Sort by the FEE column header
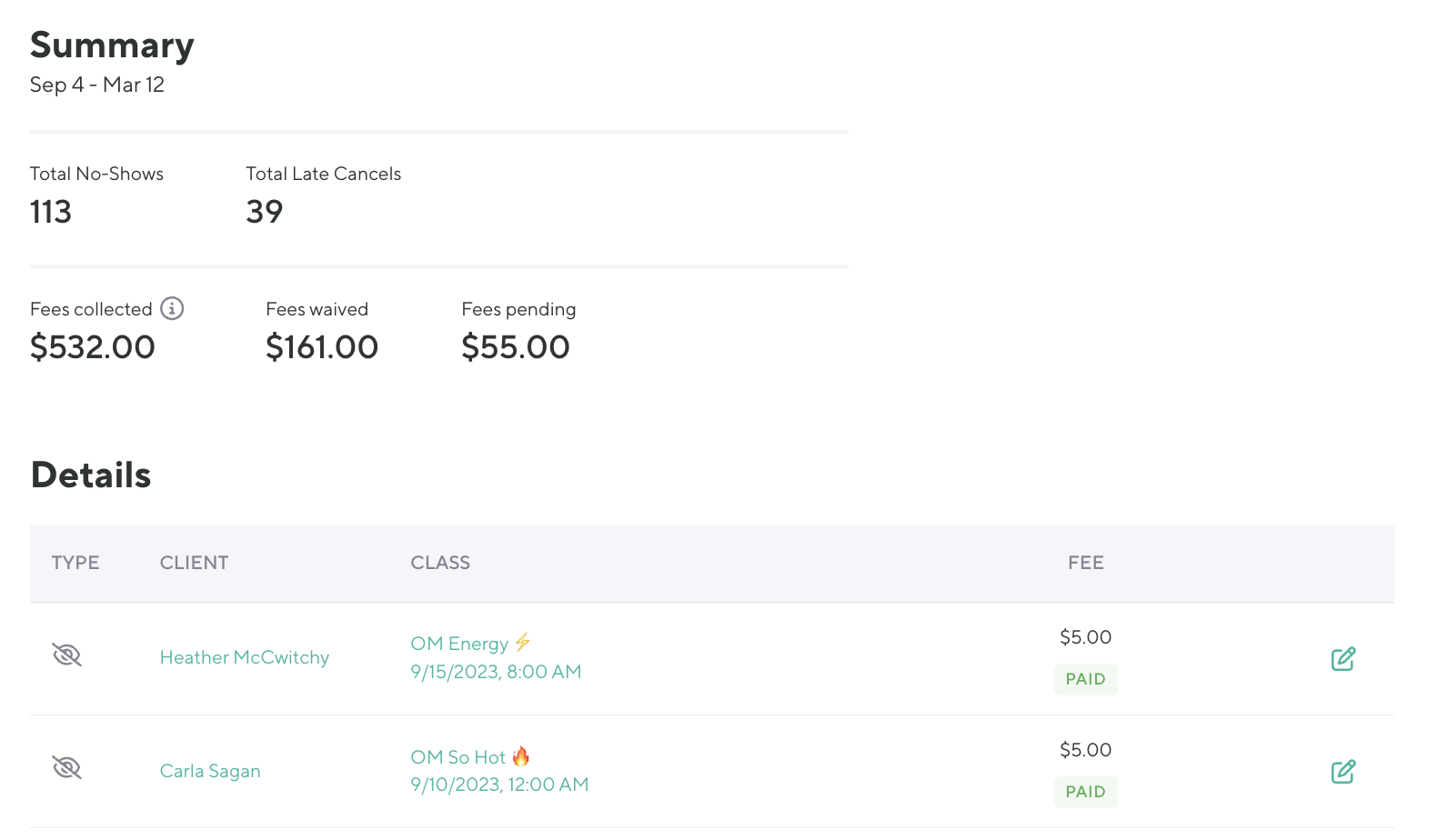Screen dimensions: 1448x840 1085,563
